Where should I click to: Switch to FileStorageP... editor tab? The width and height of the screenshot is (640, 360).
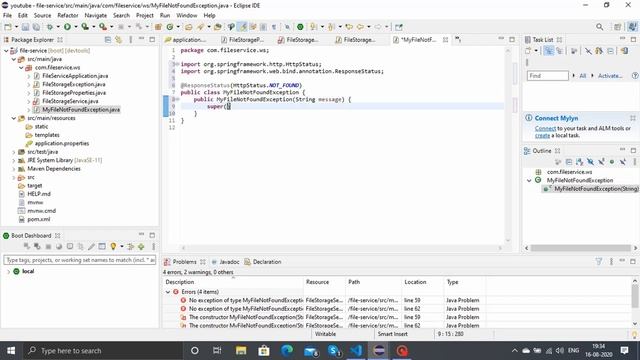(242, 40)
